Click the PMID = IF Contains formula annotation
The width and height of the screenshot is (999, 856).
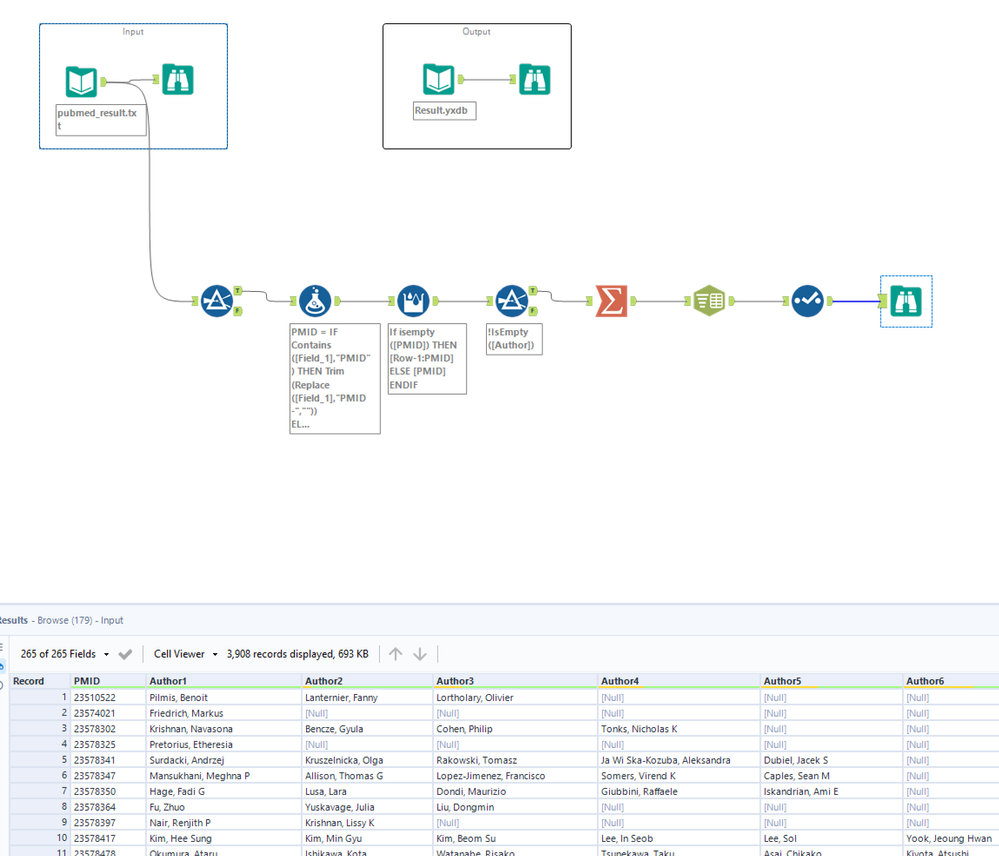334,378
